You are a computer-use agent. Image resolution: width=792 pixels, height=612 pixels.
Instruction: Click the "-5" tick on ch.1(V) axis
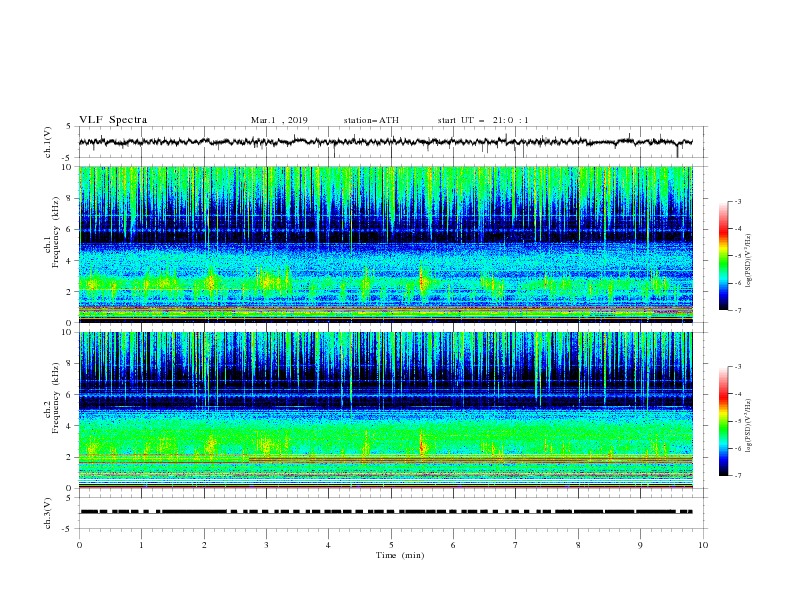[x=68, y=158]
